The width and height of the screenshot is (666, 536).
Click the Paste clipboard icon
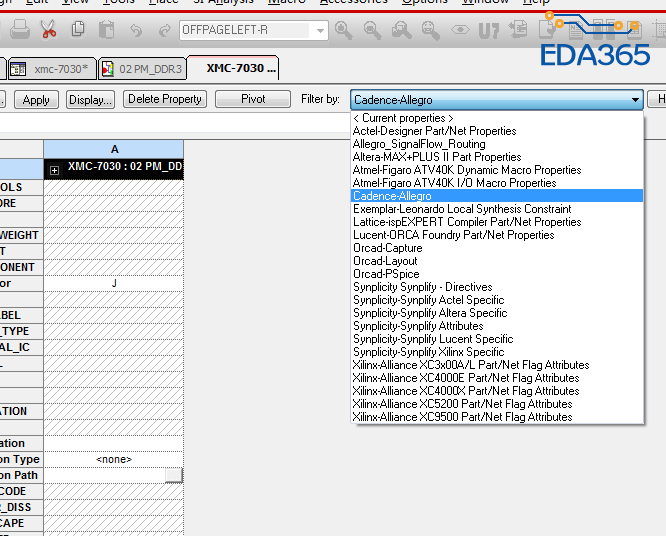click(106, 30)
